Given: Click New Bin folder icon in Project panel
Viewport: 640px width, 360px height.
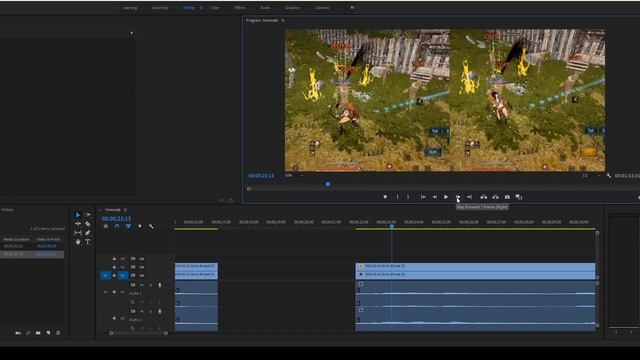Looking at the screenshot, I should [x=38, y=333].
